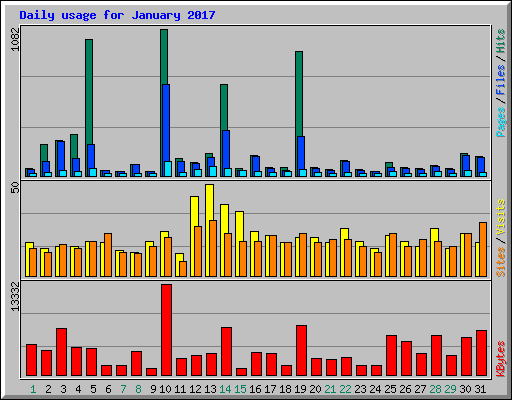Click day label 12 on the x-axis
Screen dimensions: 512x400
pyautogui.click(x=195, y=389)
